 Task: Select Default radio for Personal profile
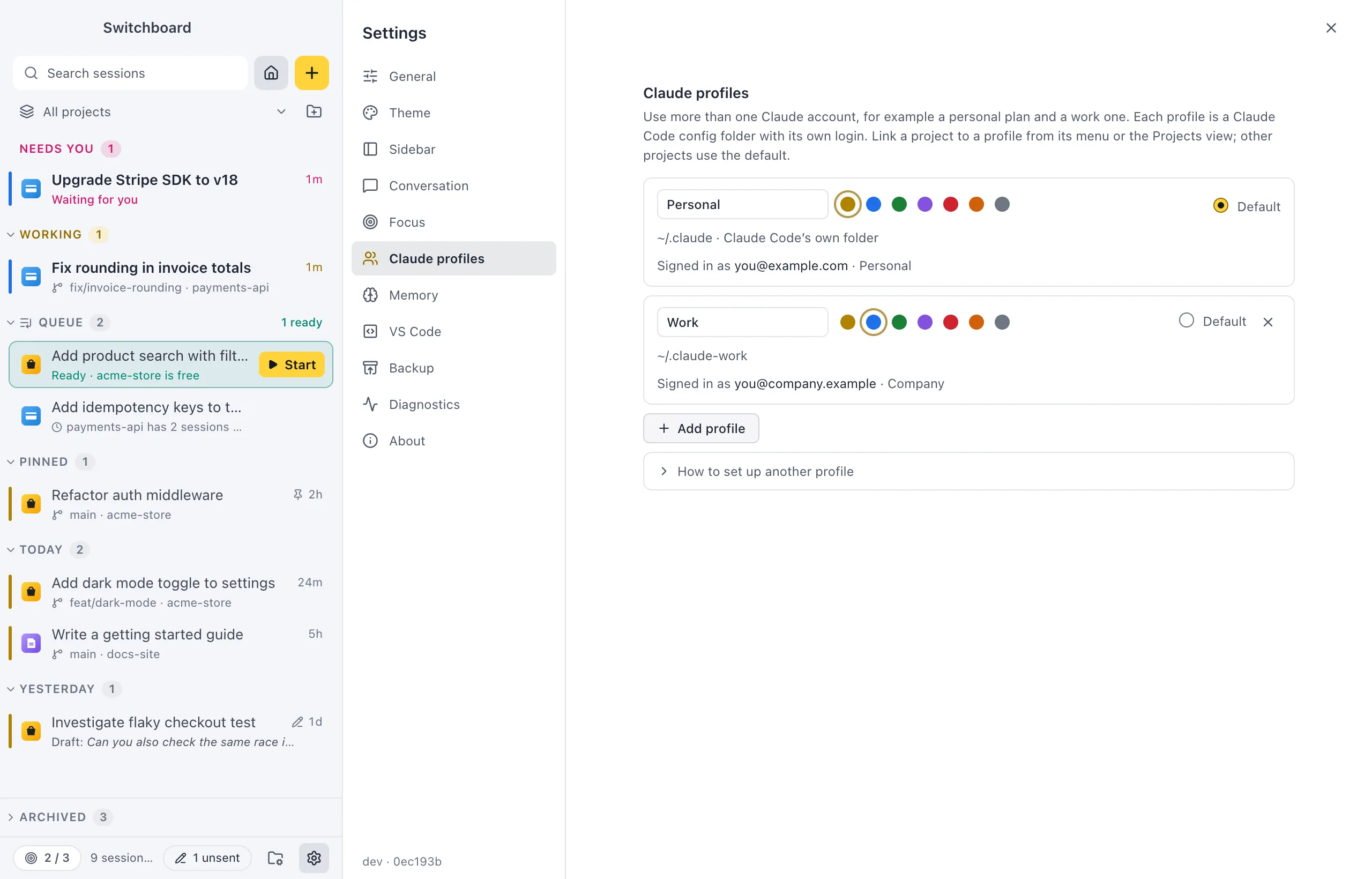click(x=1221, y=205)
